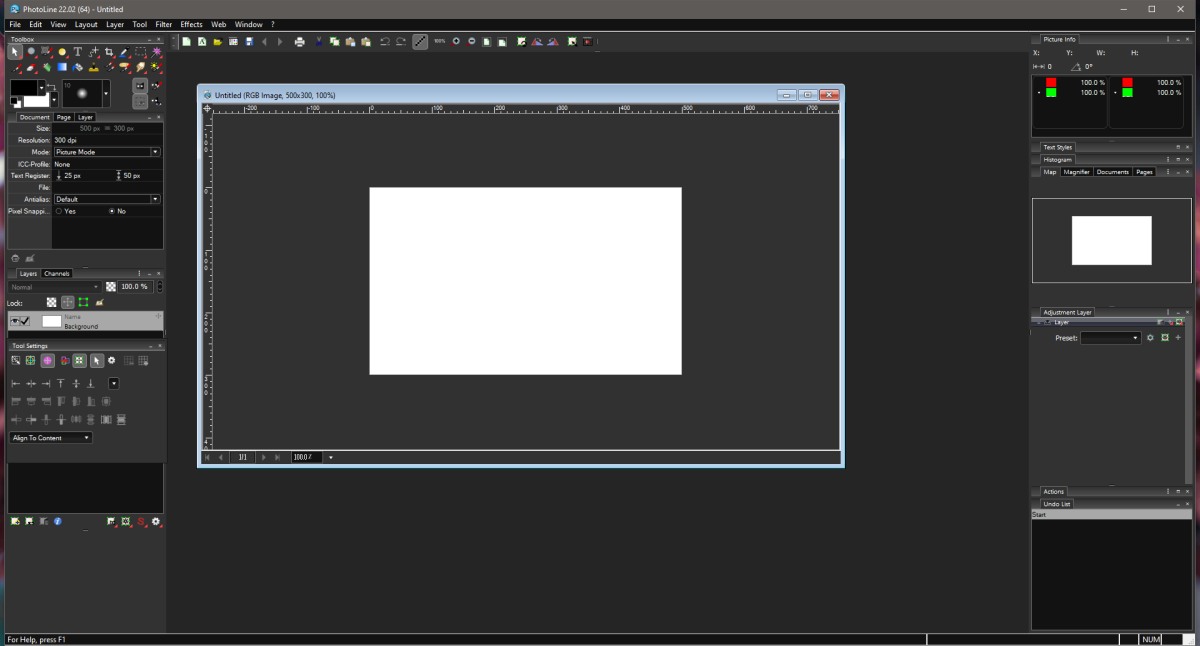Click the Text Styles panel title
The height and width of the screenshot is (646, 1200).
1057,147
